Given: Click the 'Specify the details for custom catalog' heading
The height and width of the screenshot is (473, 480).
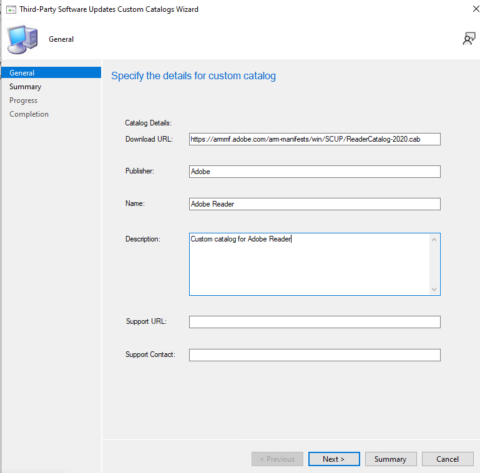Looking at the screenshot, I should click(x=194, y=76).
